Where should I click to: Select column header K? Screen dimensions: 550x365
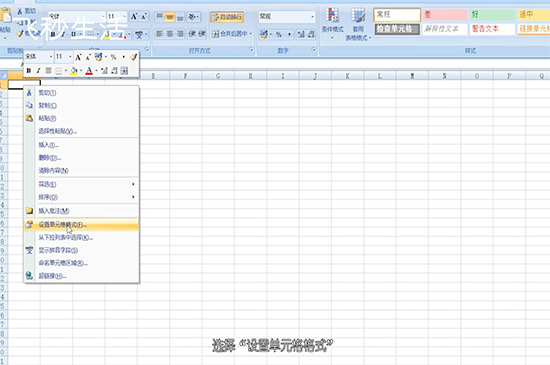[347, 76]
